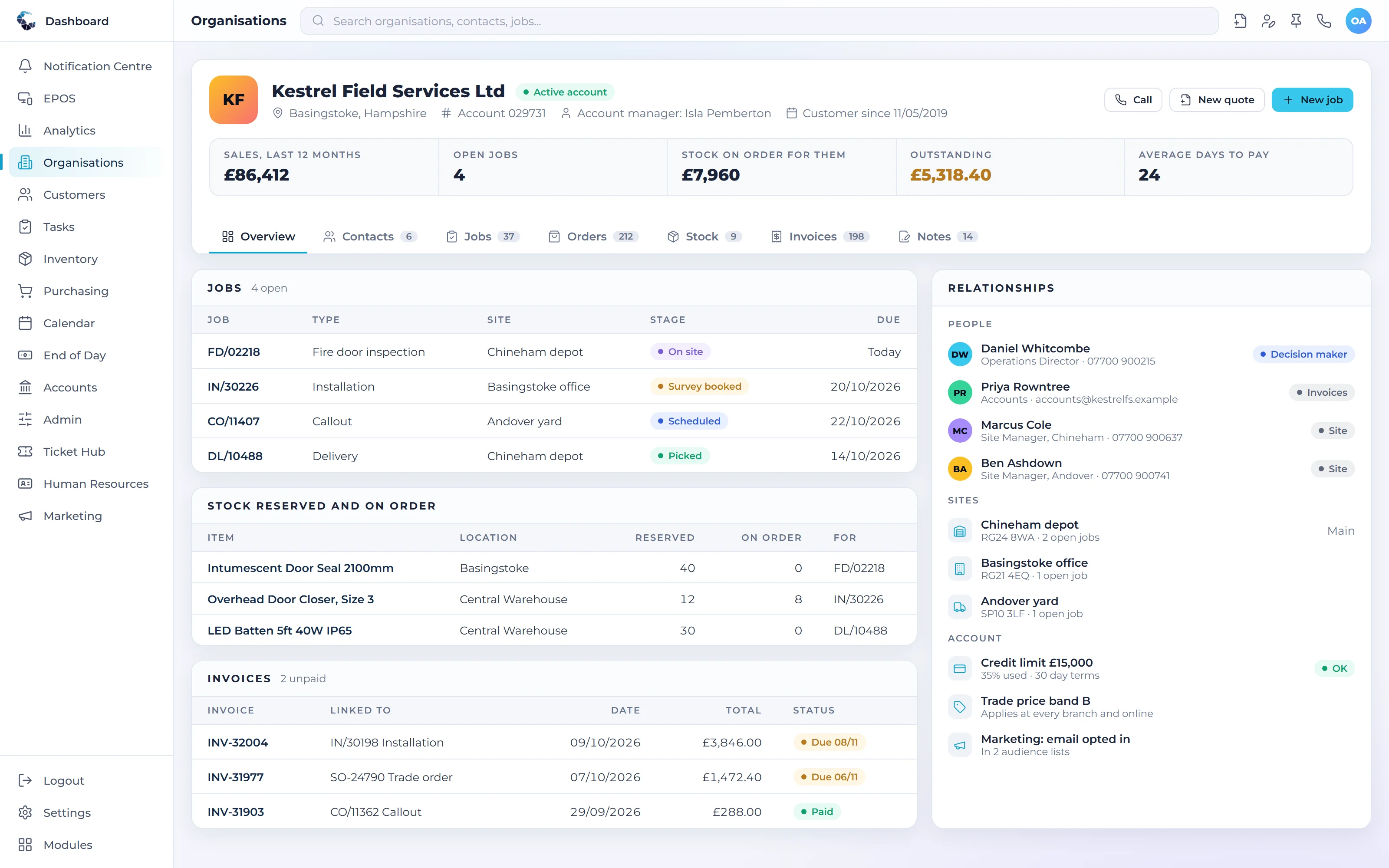This screenshot has width=1389, height=868.
Task: Switch to the Jobs tab
Action: tap(483, 237)
